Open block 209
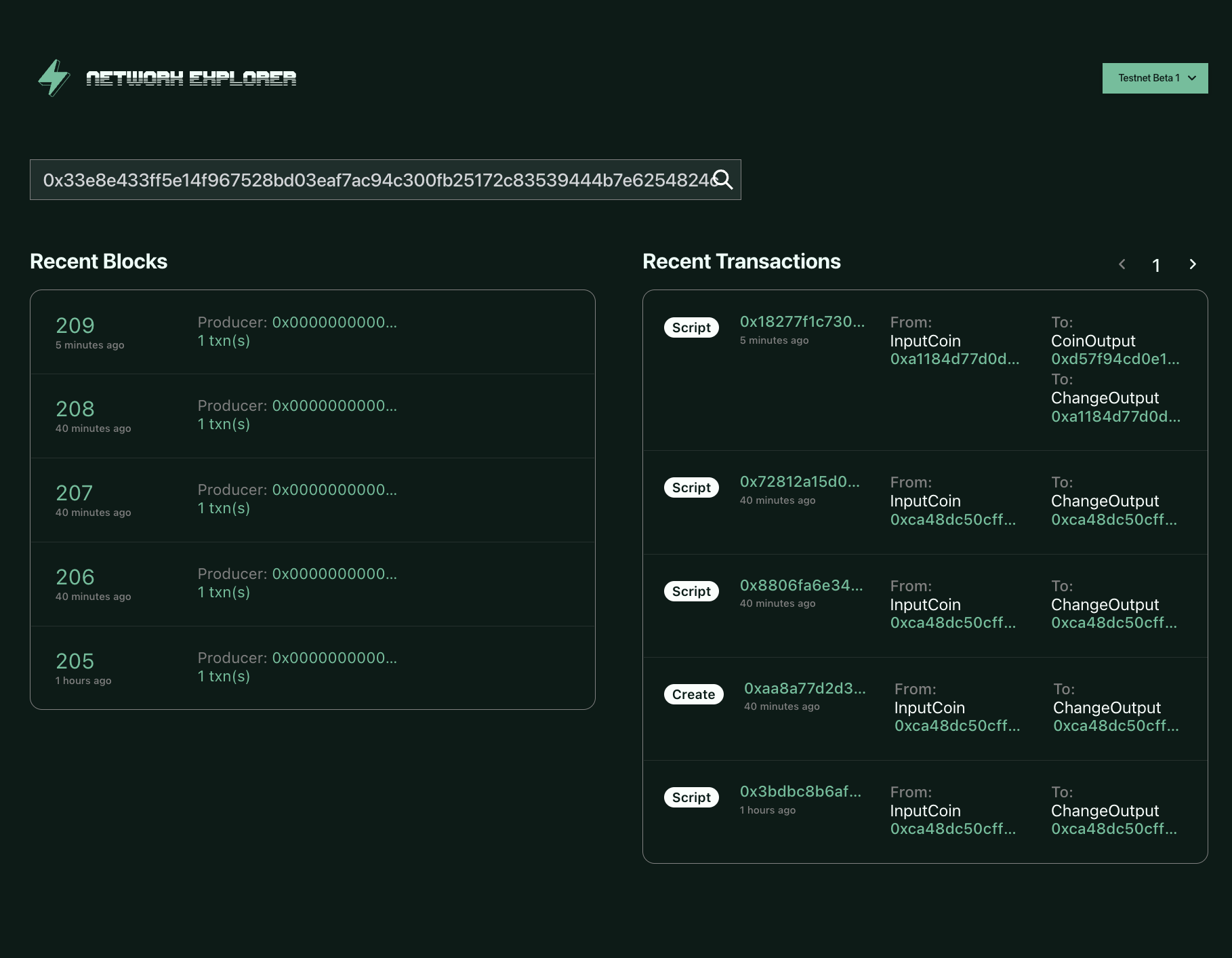 (75, 326)
